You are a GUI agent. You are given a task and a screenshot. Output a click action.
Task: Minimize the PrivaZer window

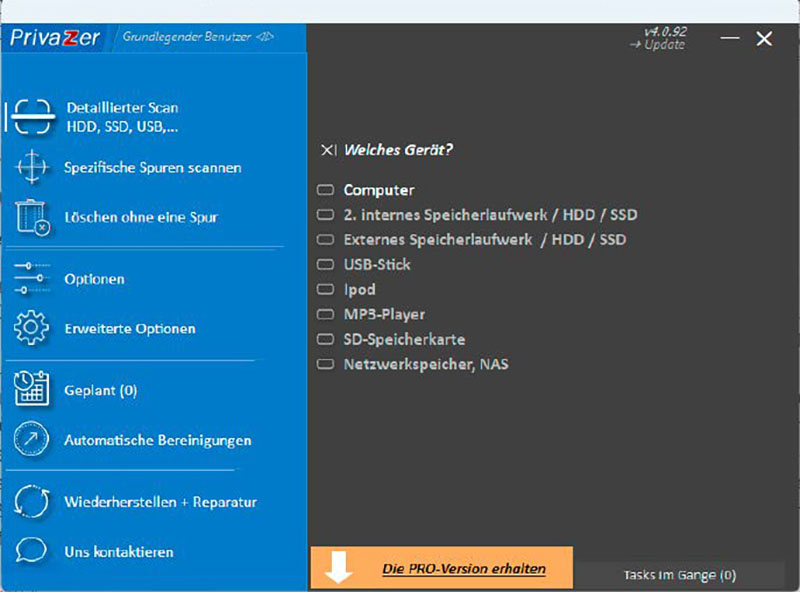[x=730, y=38]
